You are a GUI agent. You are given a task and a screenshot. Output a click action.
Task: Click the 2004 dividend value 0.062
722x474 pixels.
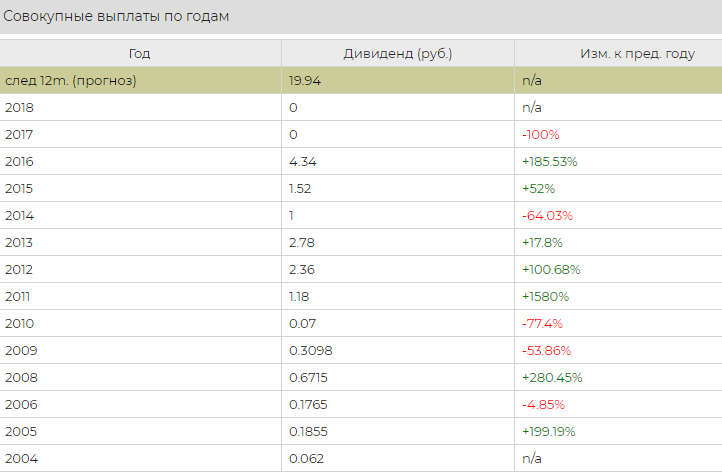(x=306, y=458)
